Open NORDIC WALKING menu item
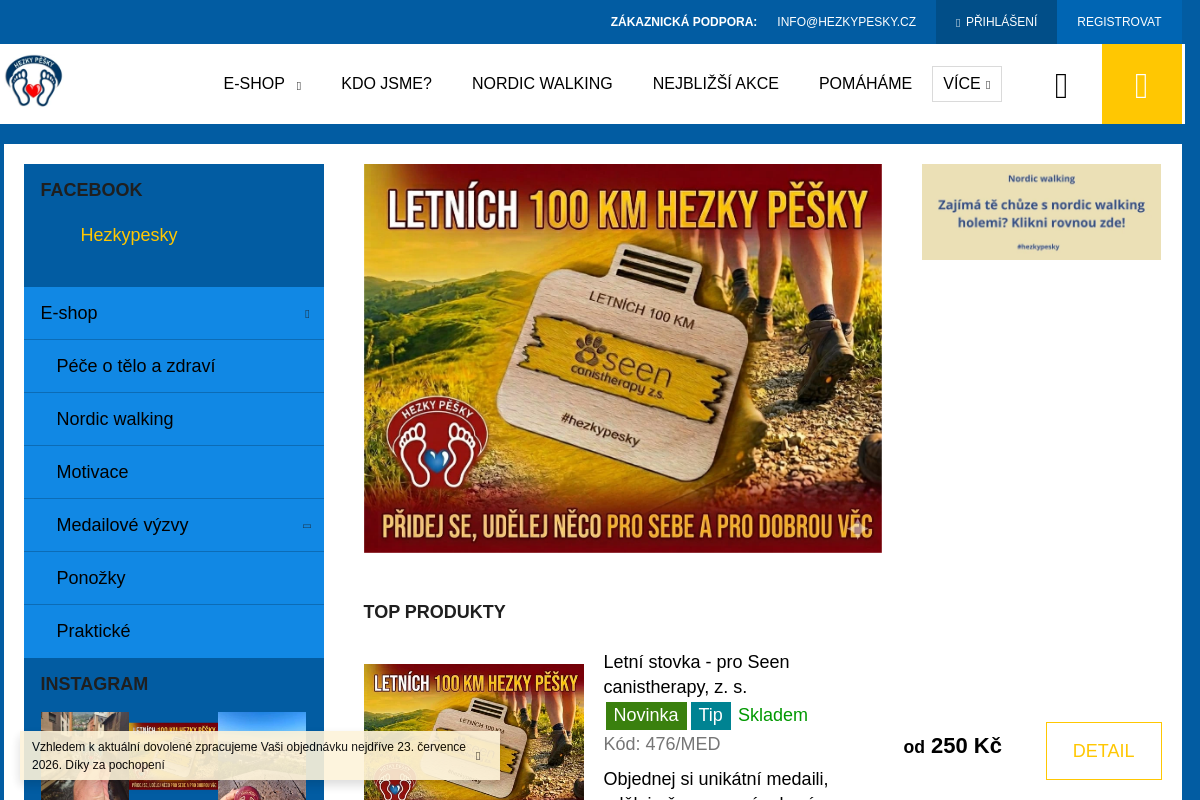1200x800 pixels. (x=542, y=84)
